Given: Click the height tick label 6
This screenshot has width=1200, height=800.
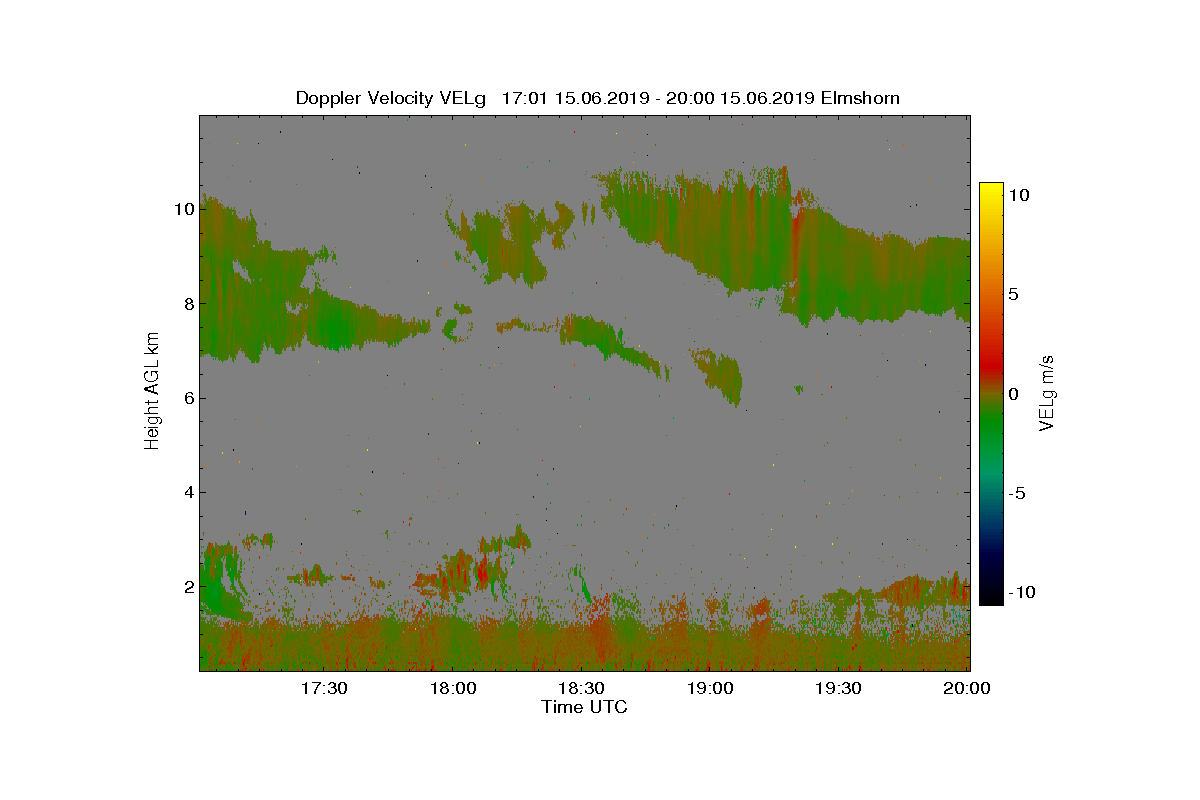Looking at the screenshot, I should [187, 397].
